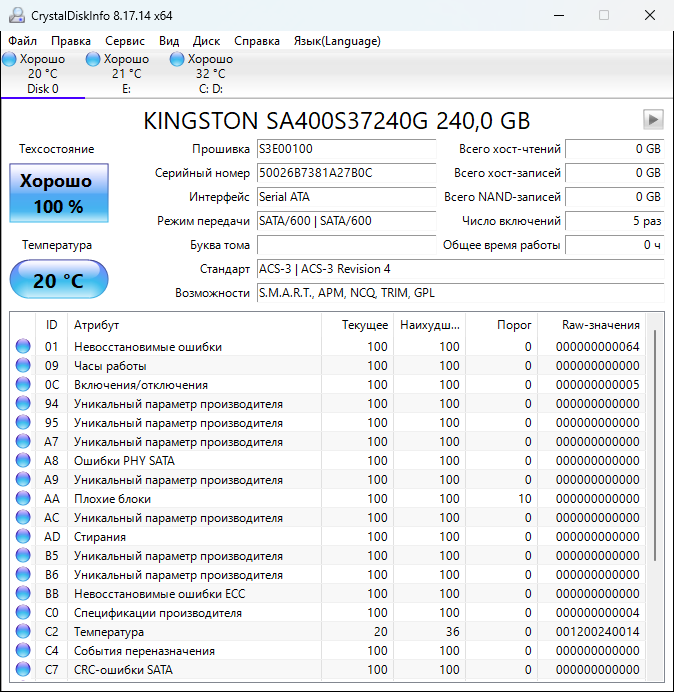Screen dimensions: 674x692
Task: Click the Режим передачи field SATA/600
Action: [x=346, y=221]
